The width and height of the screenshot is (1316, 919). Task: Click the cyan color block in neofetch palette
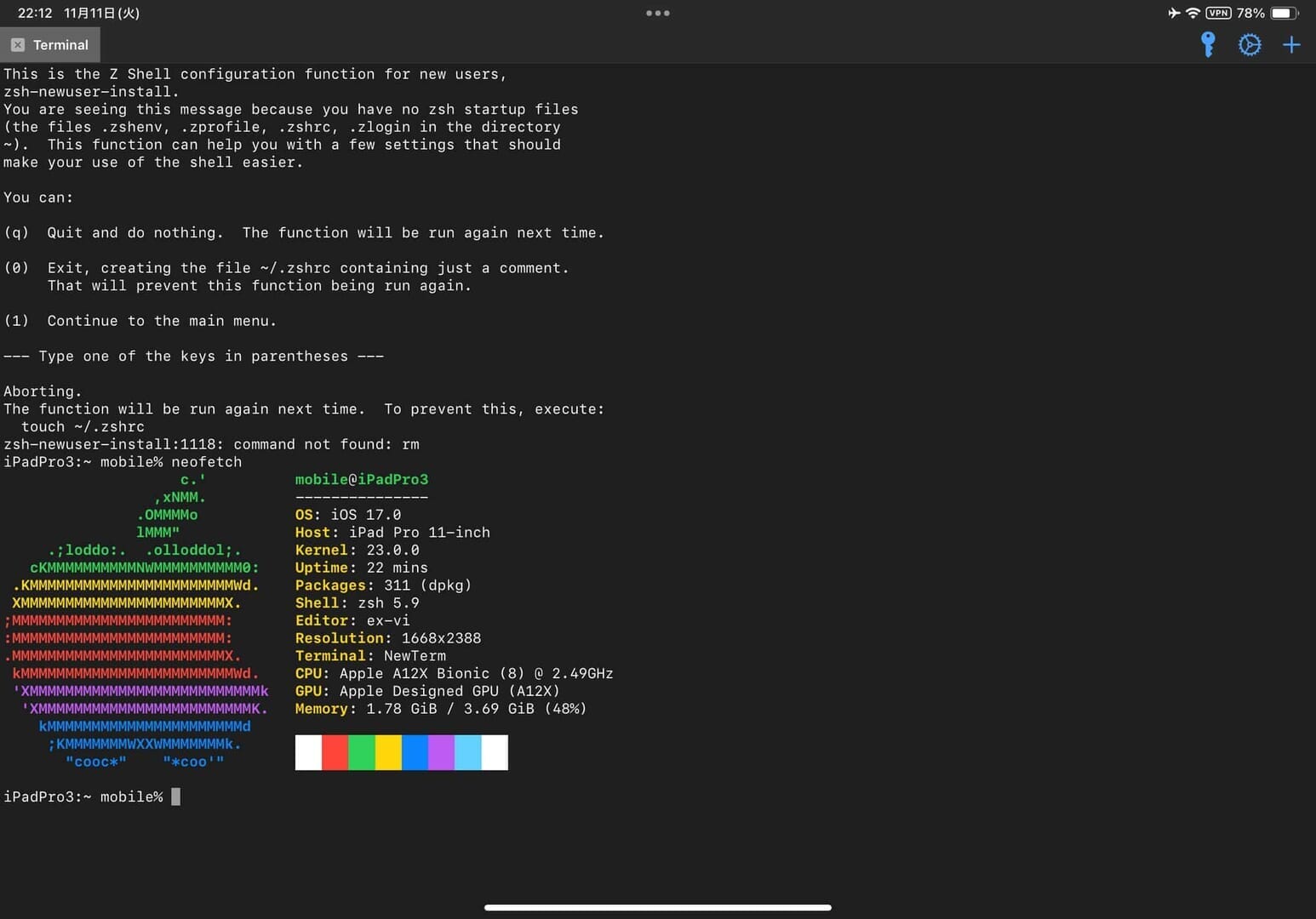pyautogui.click(x=467, y=752)
